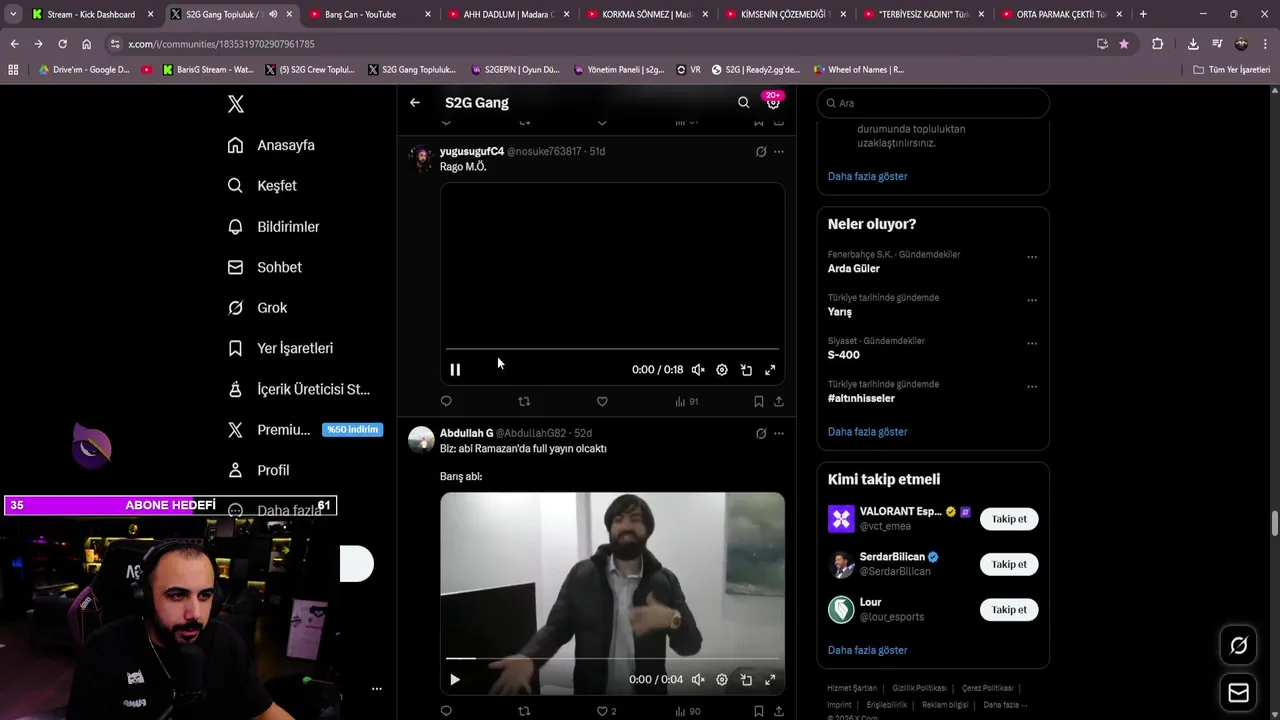Click back arrow beside S2G Gang
Screen dimensions: 1280x720
[415, 103]
